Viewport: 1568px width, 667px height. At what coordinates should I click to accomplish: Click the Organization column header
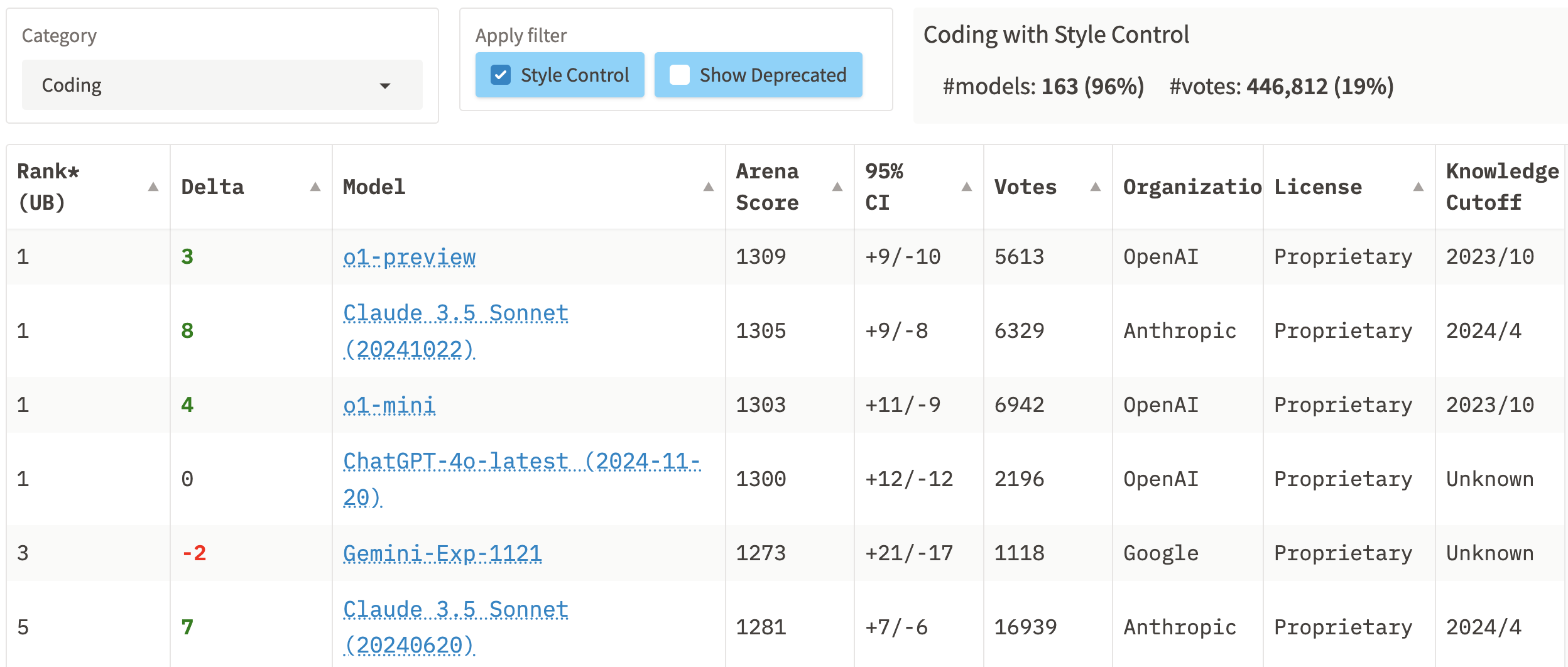pyautogui.click(x=1191, y=187)
